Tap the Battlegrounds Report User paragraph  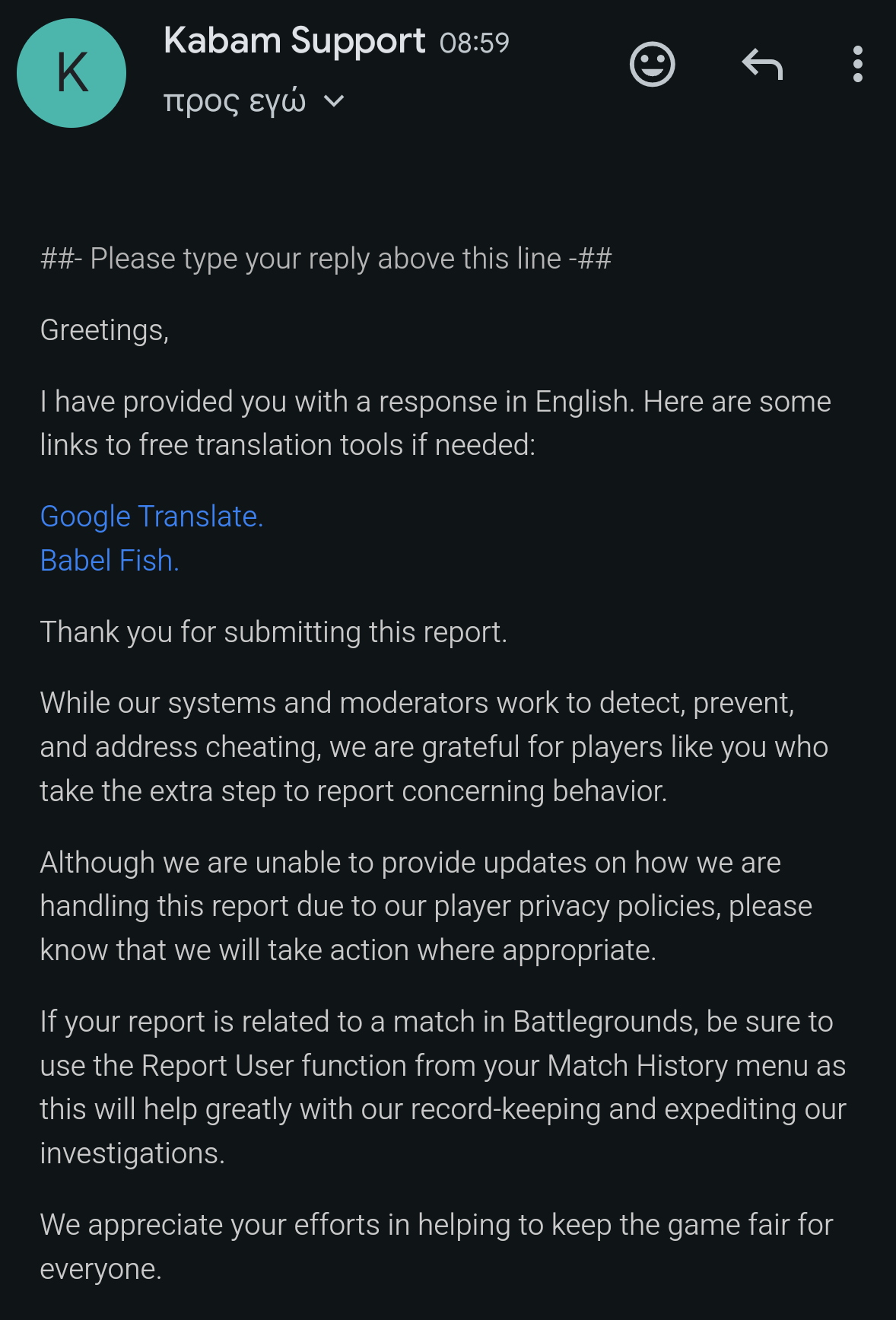click(443, 1087)
